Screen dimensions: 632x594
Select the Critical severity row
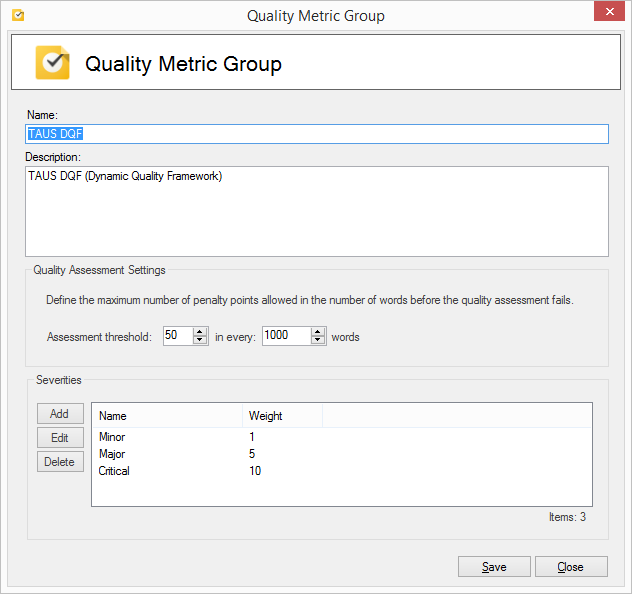(x=342, y=471)
